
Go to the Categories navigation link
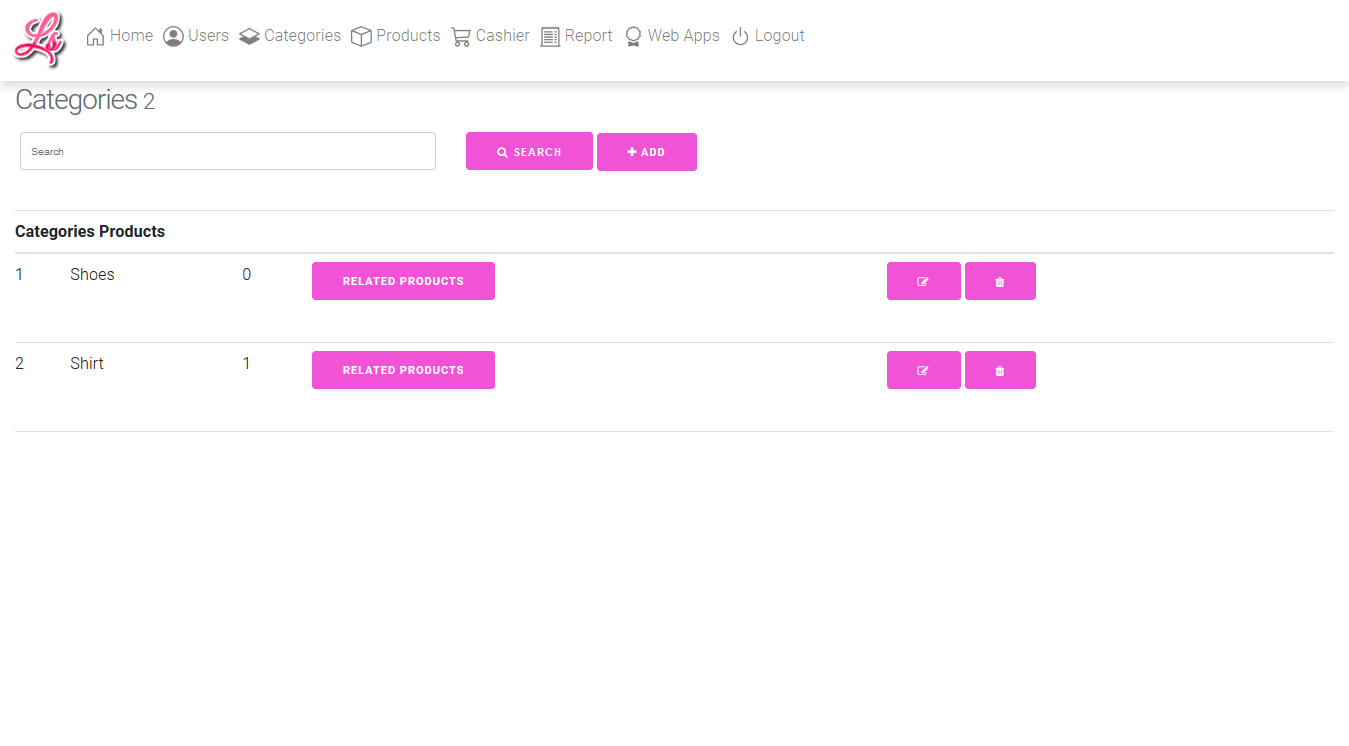[x=302, y=36]
